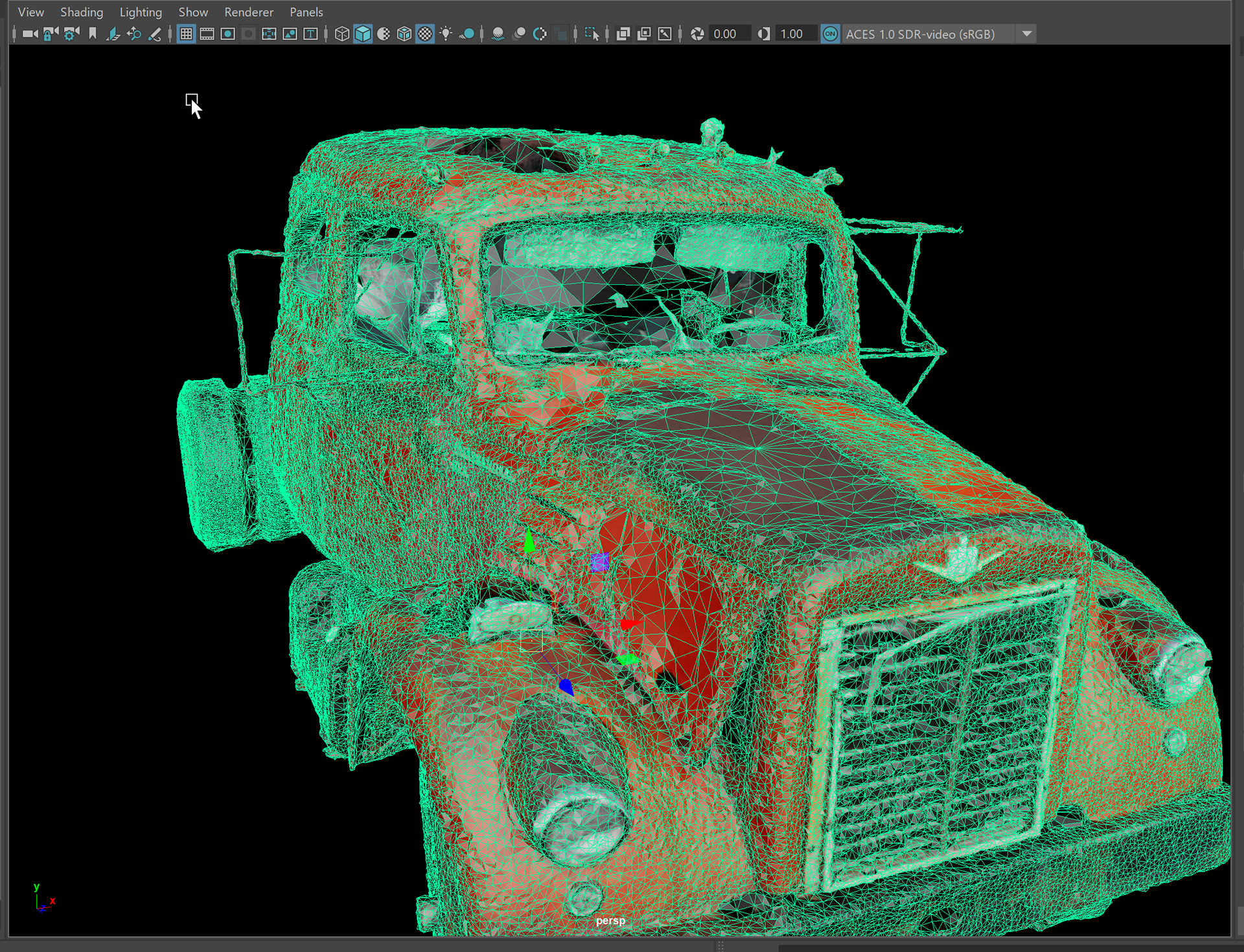
Task: Open the Lighting menu
Action: click(141, 12)
